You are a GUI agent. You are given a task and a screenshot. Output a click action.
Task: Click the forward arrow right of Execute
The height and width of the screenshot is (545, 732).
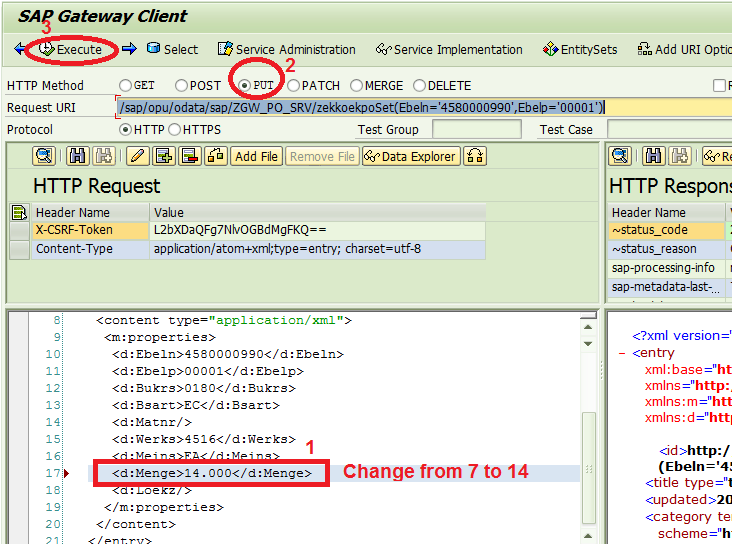coord(129,48)
